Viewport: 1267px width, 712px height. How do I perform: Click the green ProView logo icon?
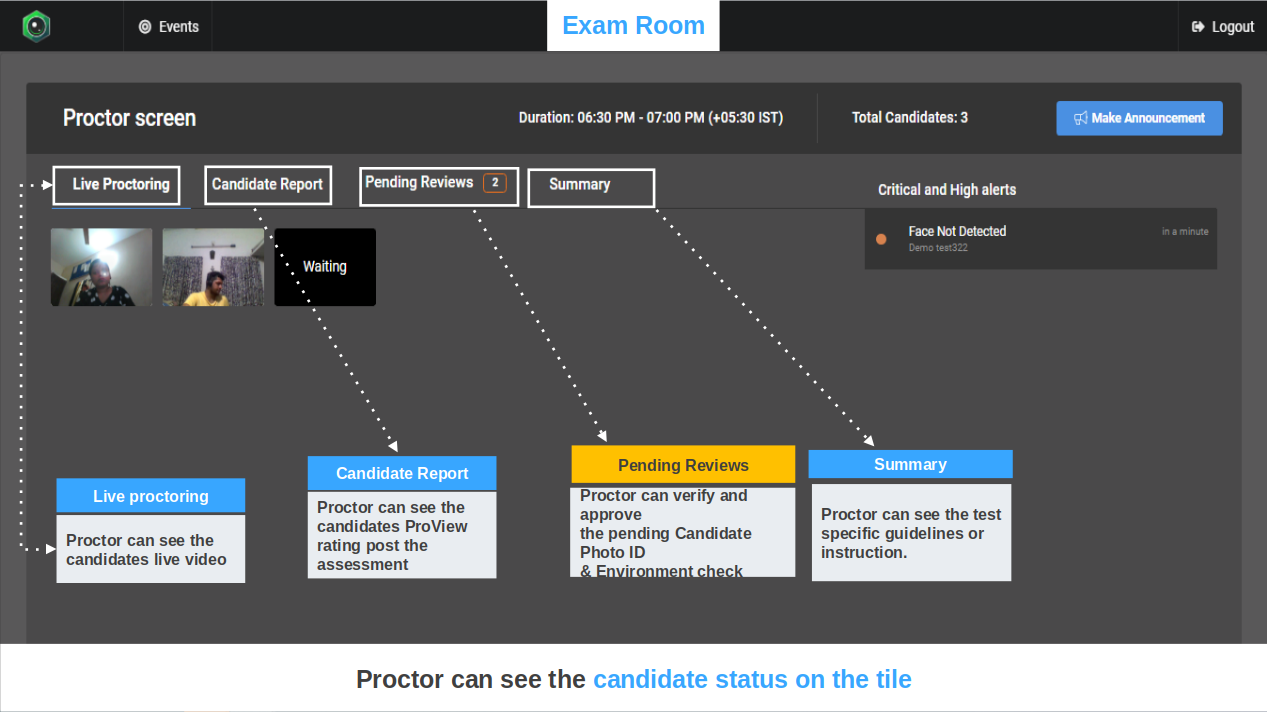pos(37,26)
